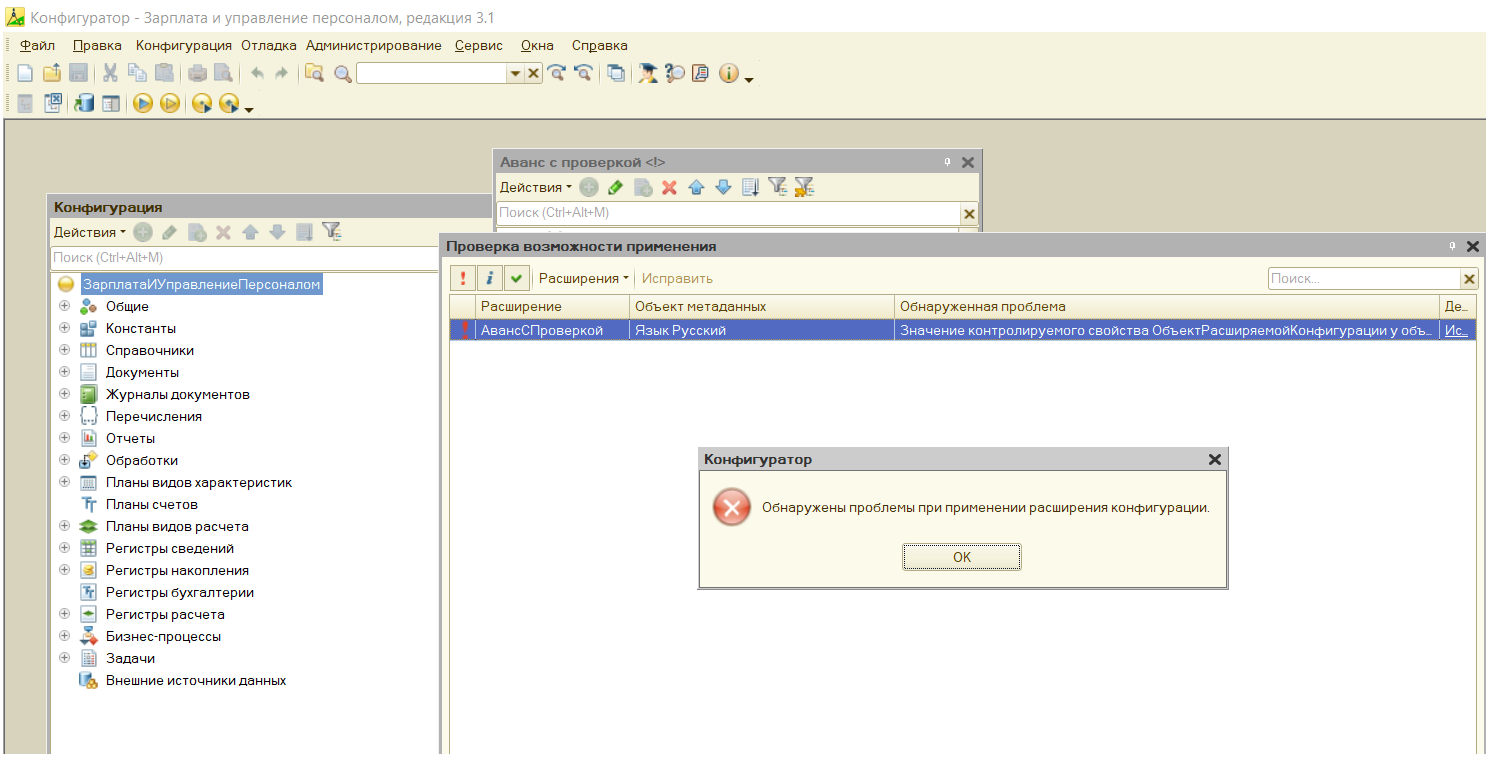Select Внешние источники данных tree item

(x=196, y=680)
